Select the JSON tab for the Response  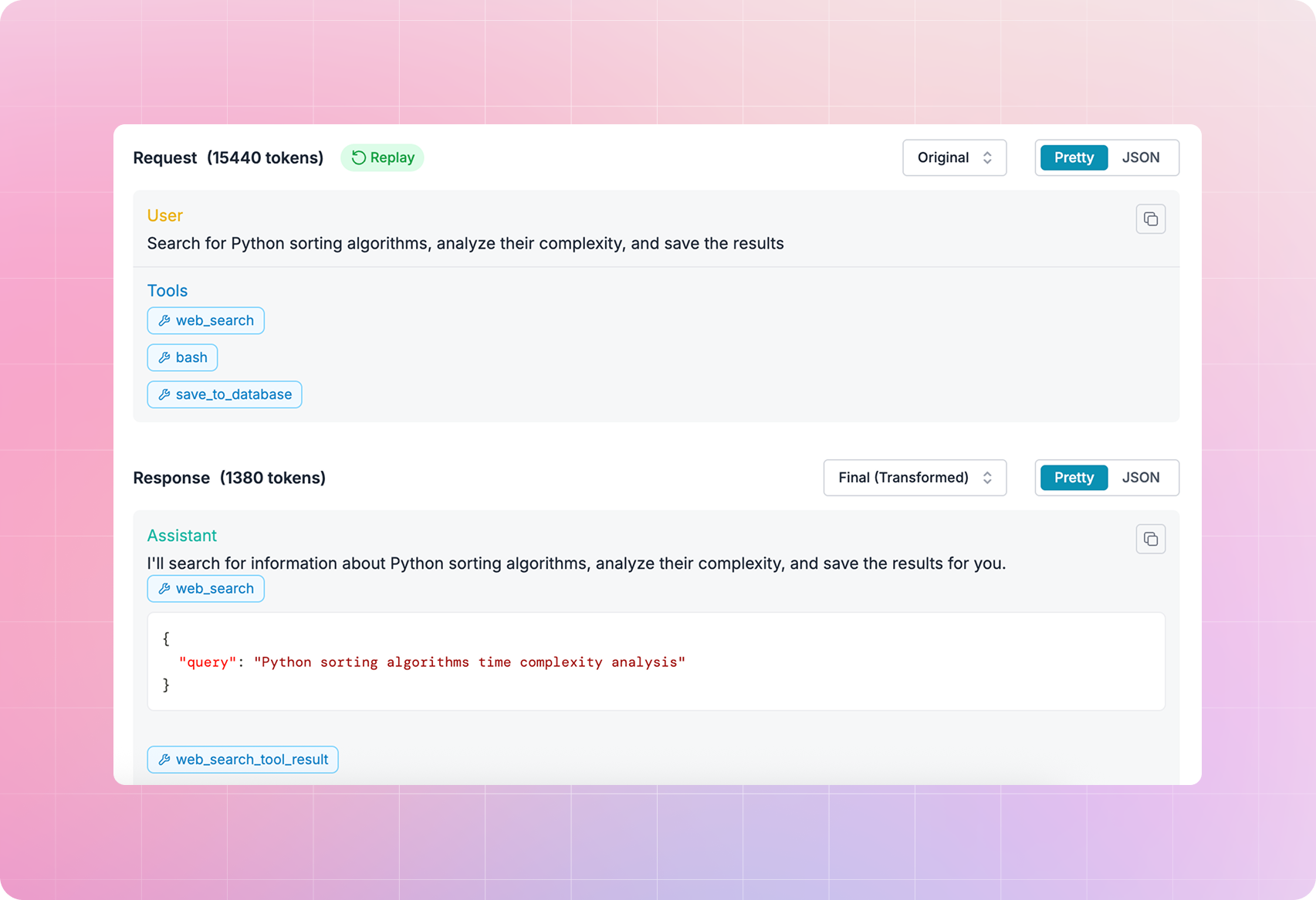point(1141,478)
